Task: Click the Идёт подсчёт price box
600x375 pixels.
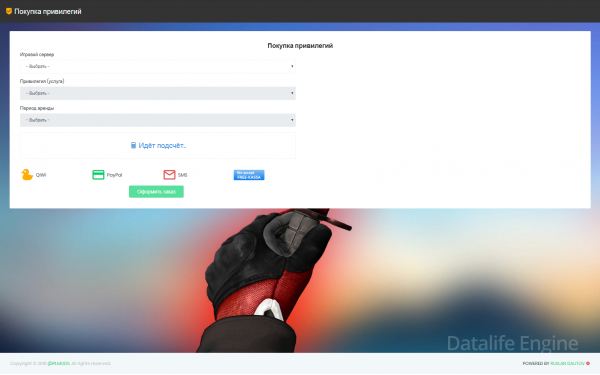Action: 158,145
